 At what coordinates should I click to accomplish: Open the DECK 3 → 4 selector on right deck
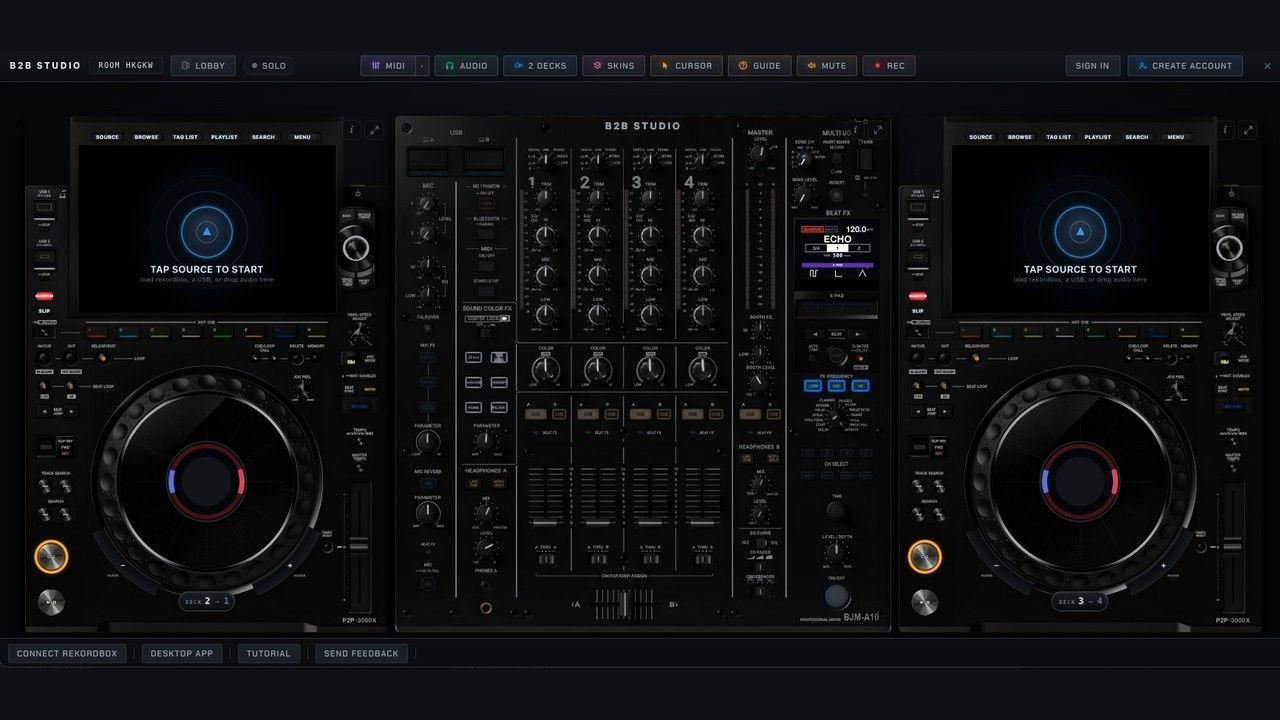click(1080, 601)
